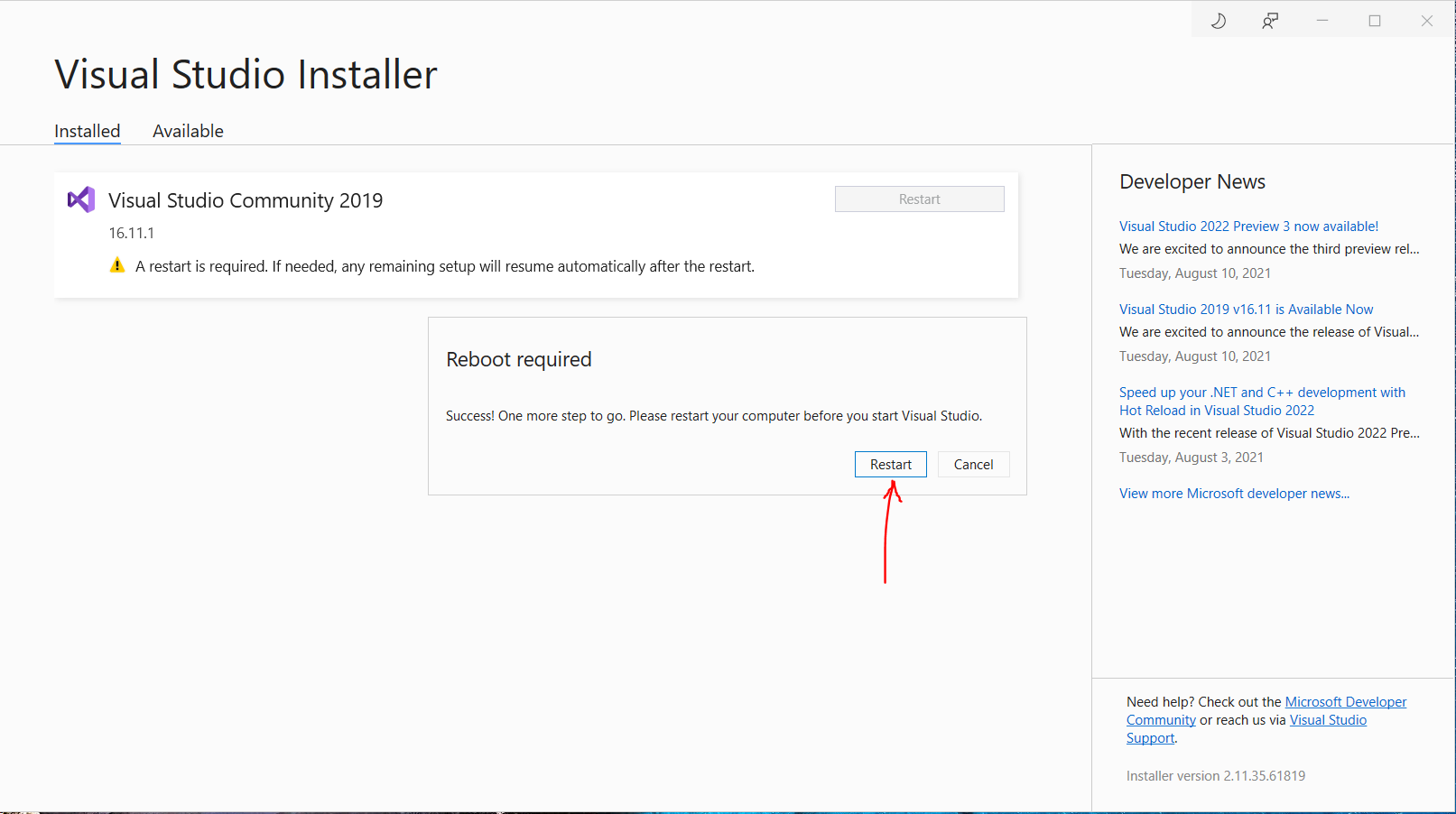Open the Visual Studio Support link

(x=1247, y=729)
